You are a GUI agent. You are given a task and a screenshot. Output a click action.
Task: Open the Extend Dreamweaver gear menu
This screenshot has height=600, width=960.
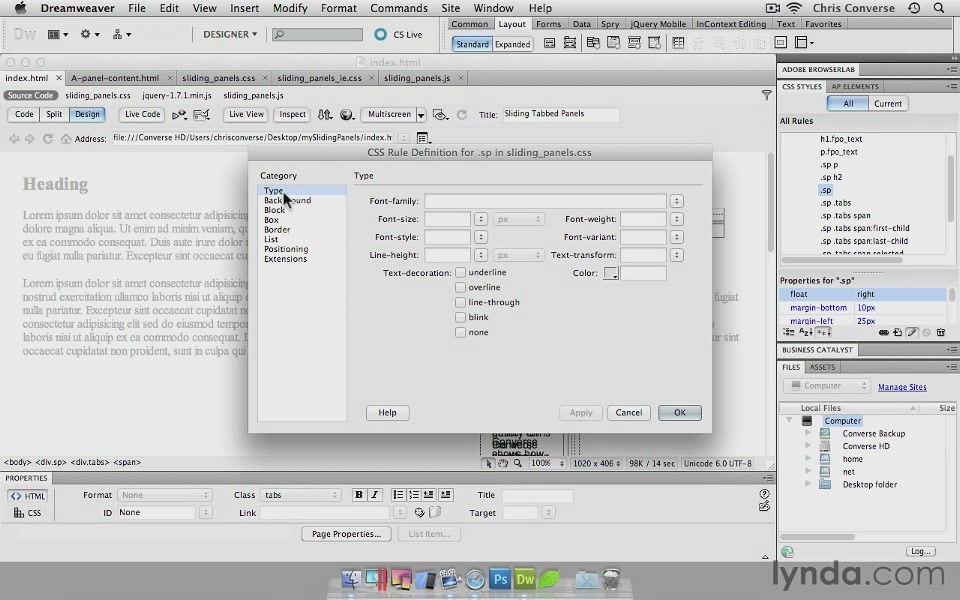(89, 34)
